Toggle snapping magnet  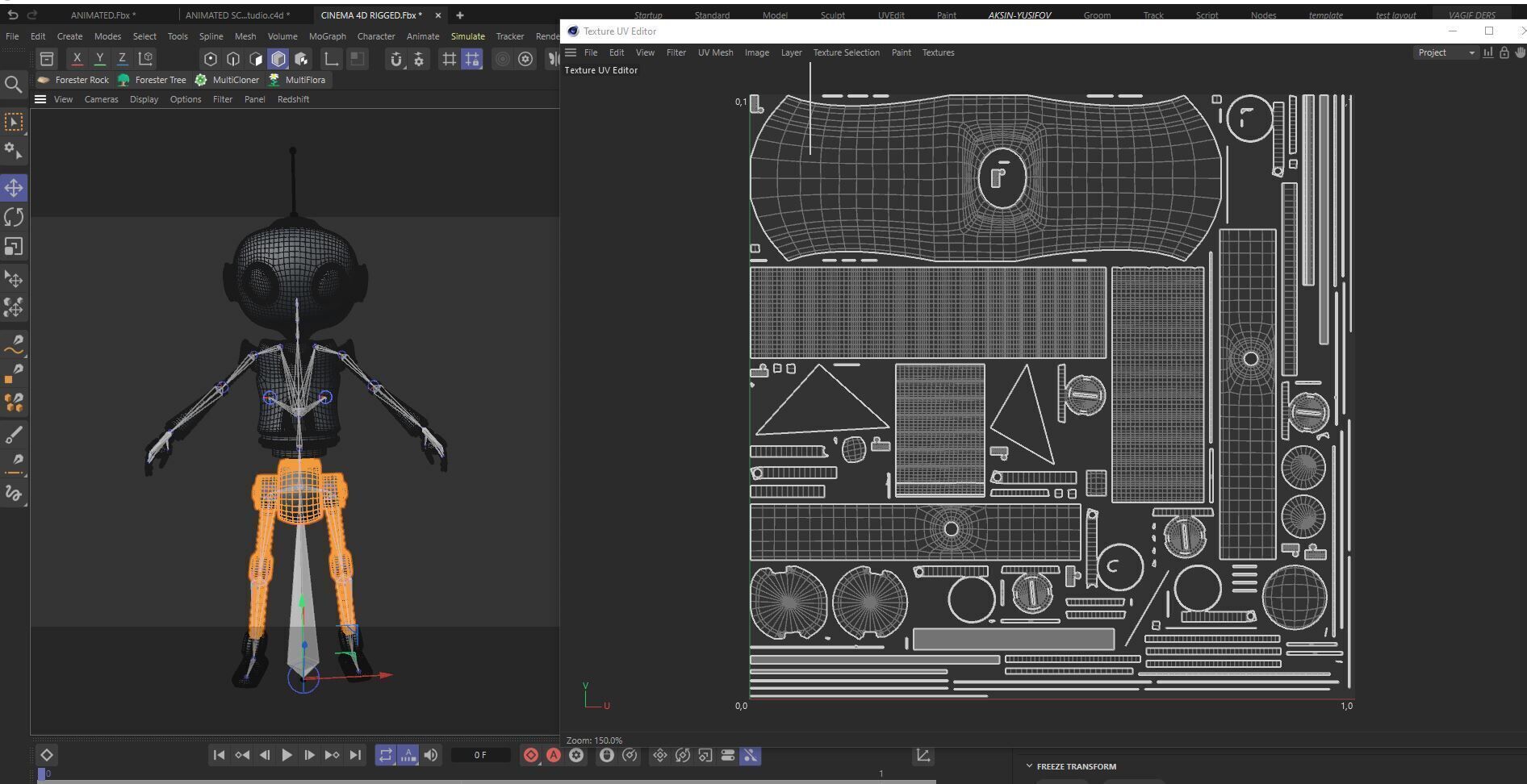(395, 59)
